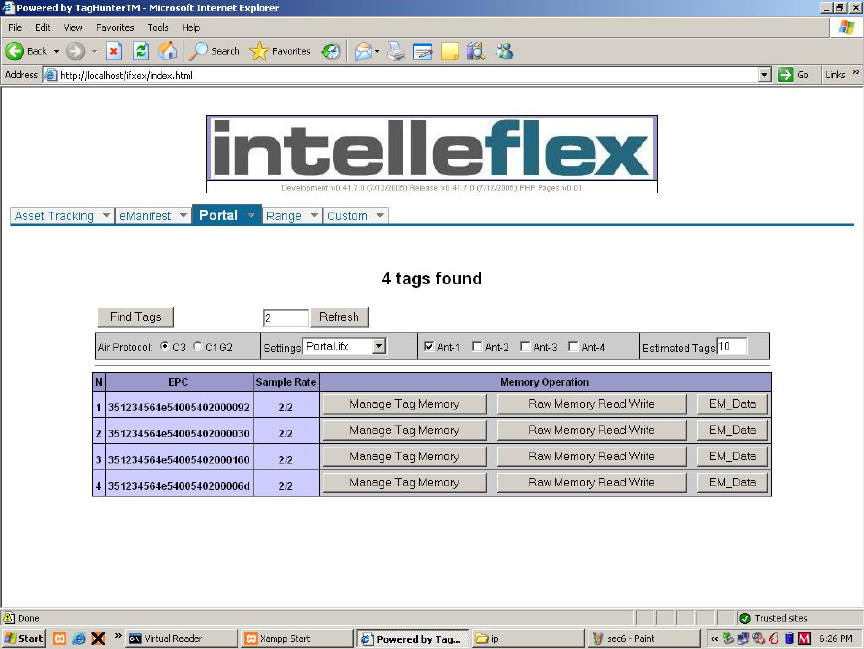
Task: Click Raw Memory Read Write for tag 4
Action: click(591, 482)
